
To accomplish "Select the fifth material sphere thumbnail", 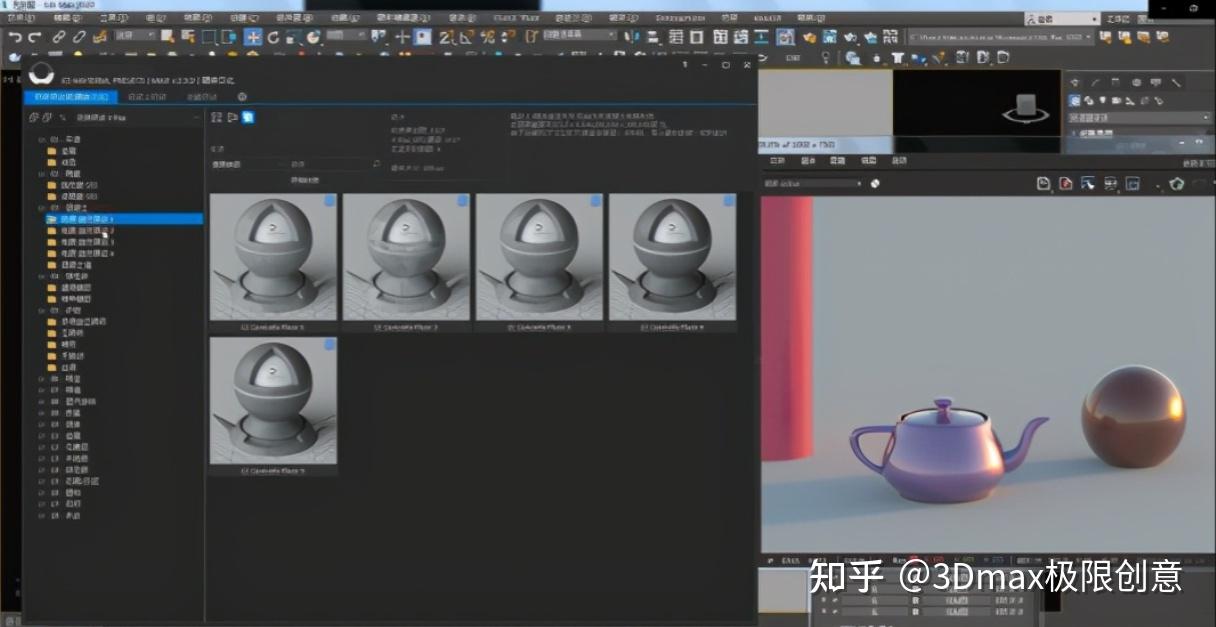I will [x=273, y=400].
